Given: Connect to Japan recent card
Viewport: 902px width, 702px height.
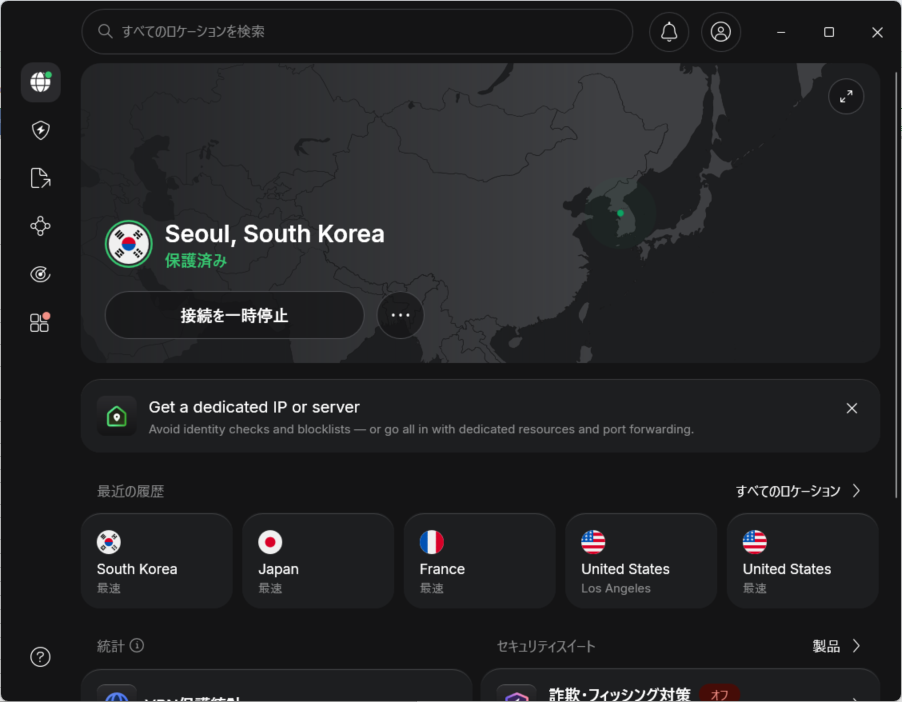Looking at the screenshot, I should point(318,561).
